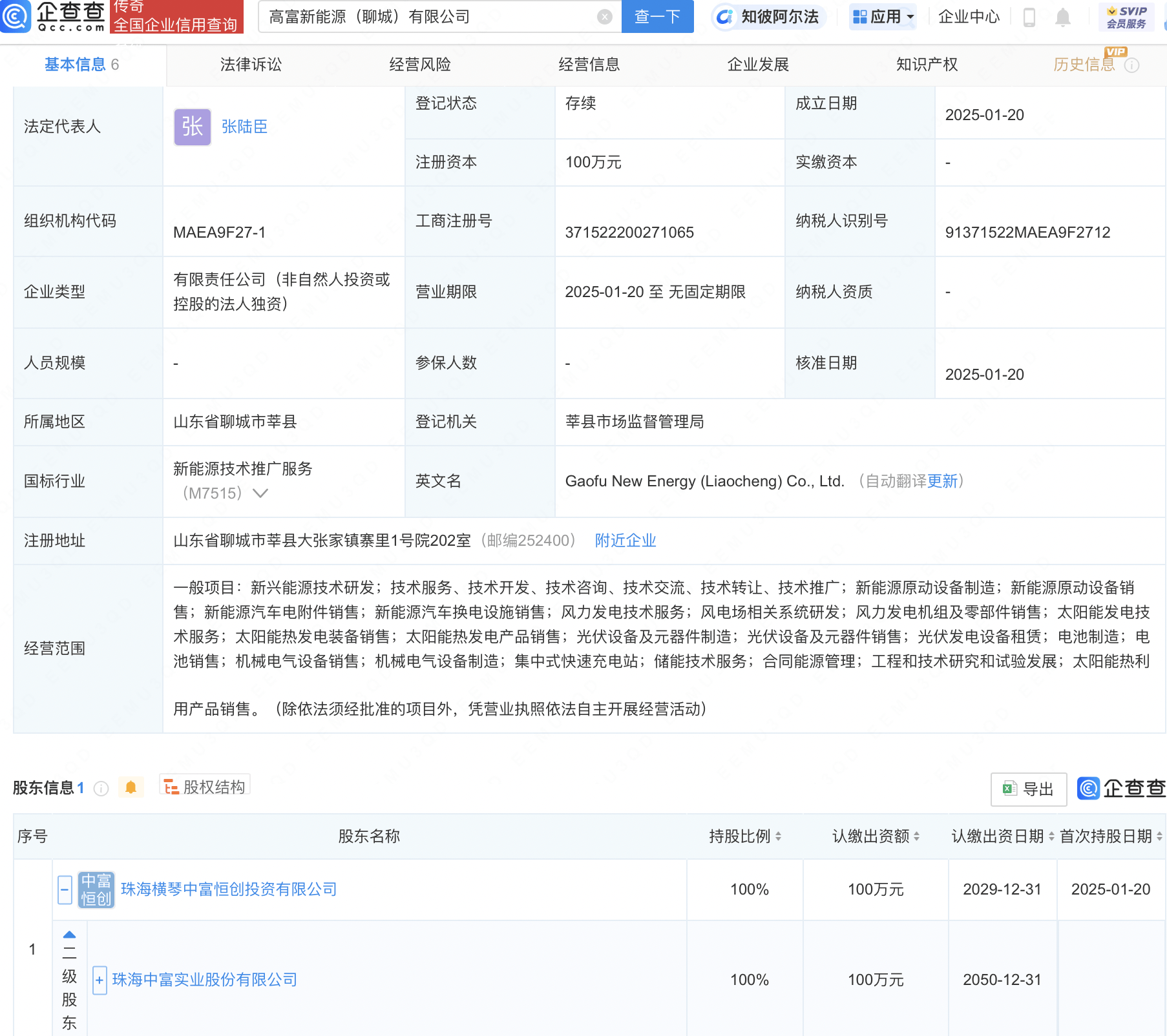Screen dimensions: 1167x1036
Task: Click the 查一下 search button
Action: 657,17
